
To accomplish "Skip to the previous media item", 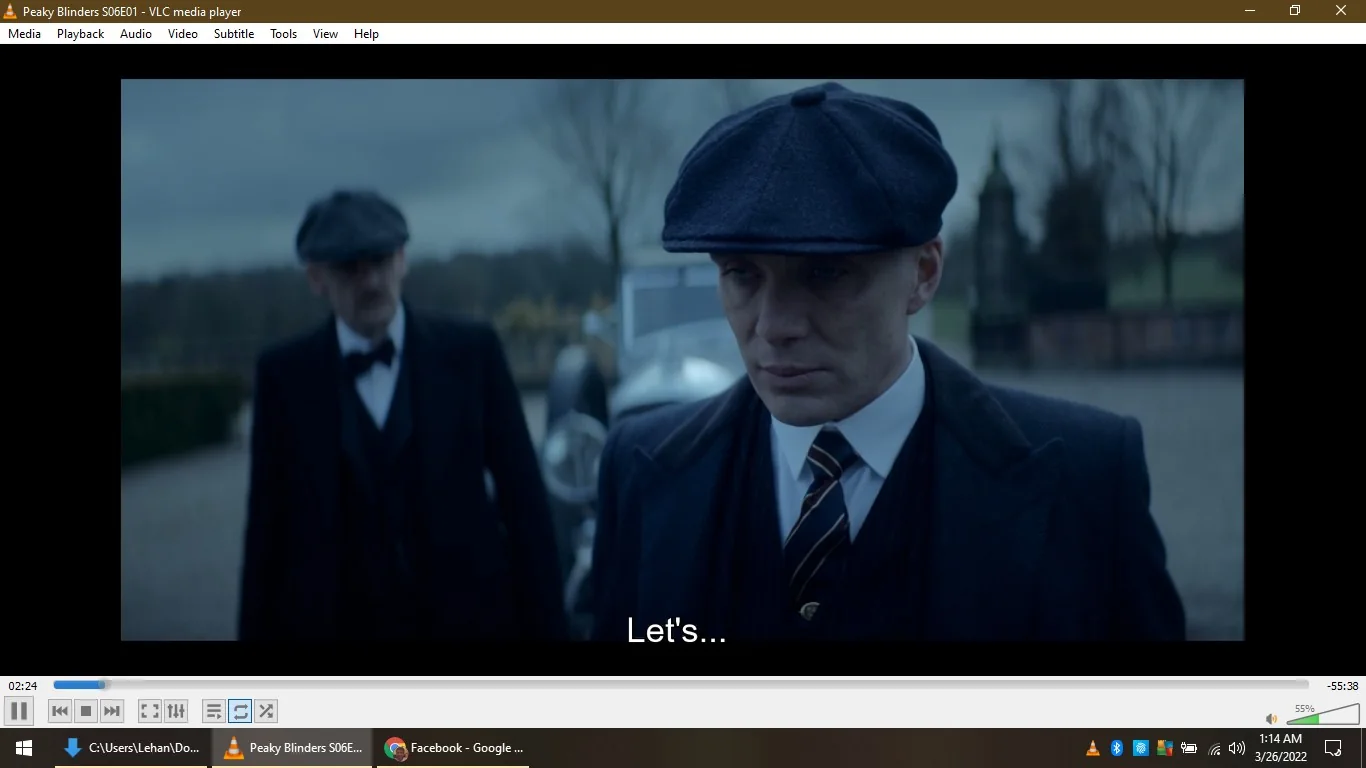I will click(x=60, y=711).
